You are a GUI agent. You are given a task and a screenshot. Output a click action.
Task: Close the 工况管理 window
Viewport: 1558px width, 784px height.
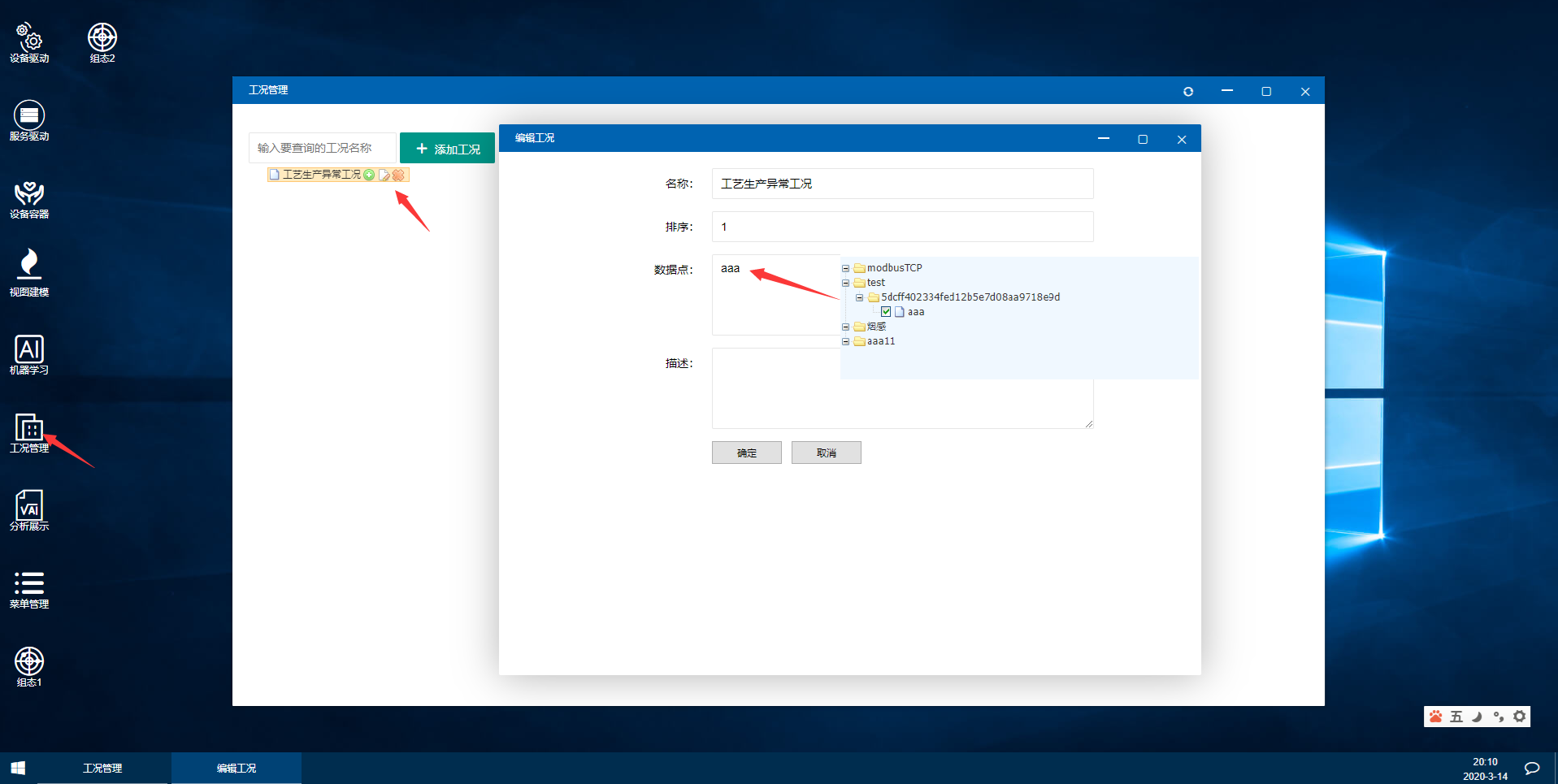point(1305,91)
